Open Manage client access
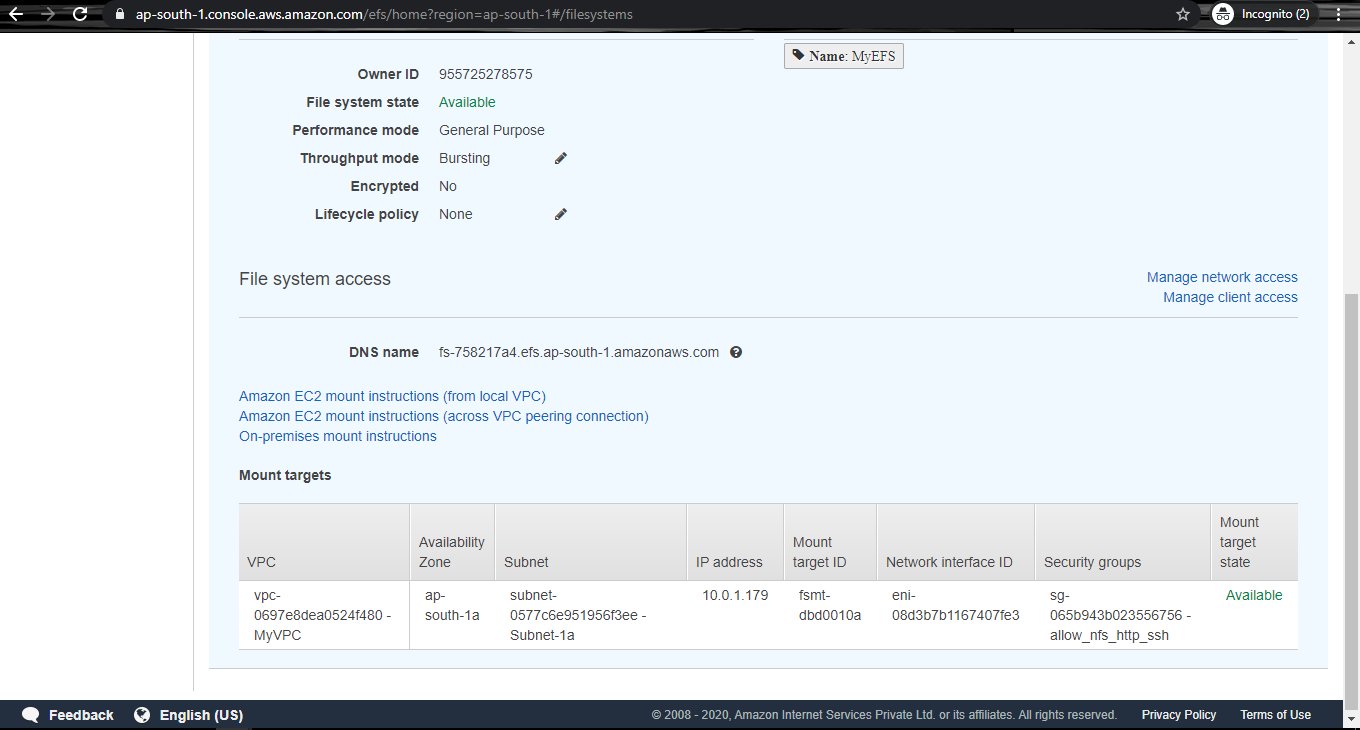Viewport: 1360px width, 730px height. click(x=1230, y=297)
